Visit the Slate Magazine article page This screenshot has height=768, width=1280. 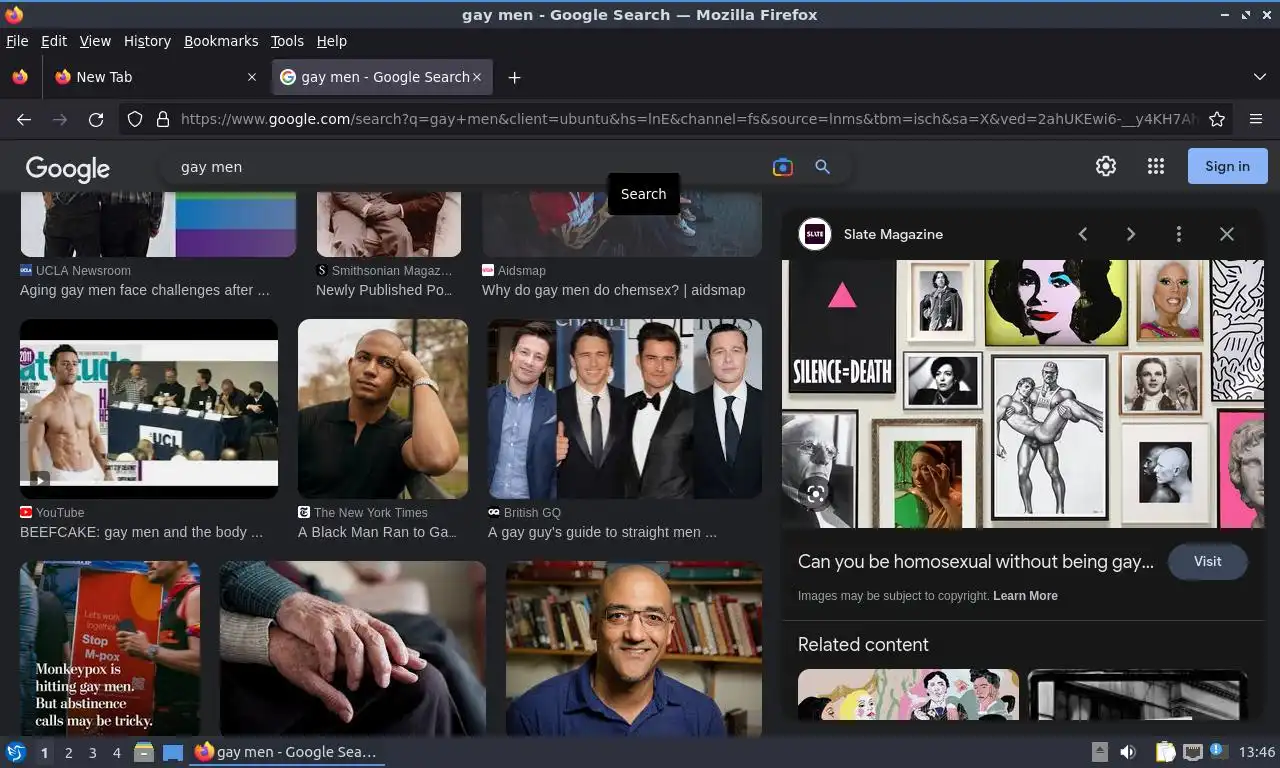1207,561
